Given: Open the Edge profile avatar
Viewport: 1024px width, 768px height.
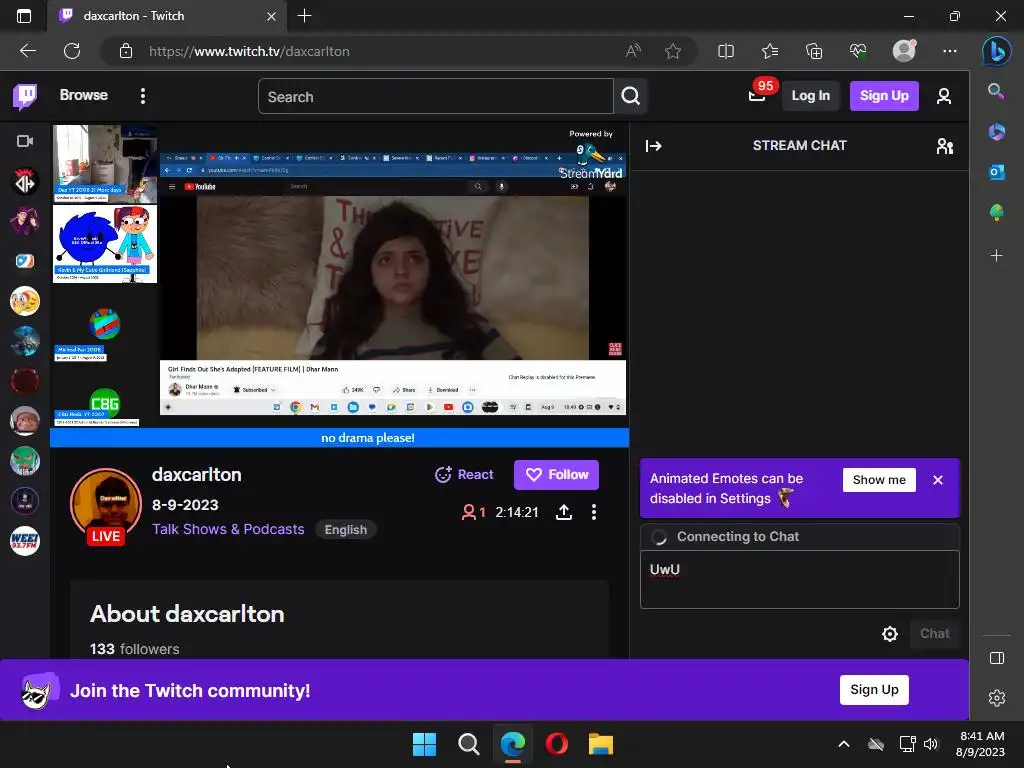Looking at the screenshot, I should pos(904,51).
